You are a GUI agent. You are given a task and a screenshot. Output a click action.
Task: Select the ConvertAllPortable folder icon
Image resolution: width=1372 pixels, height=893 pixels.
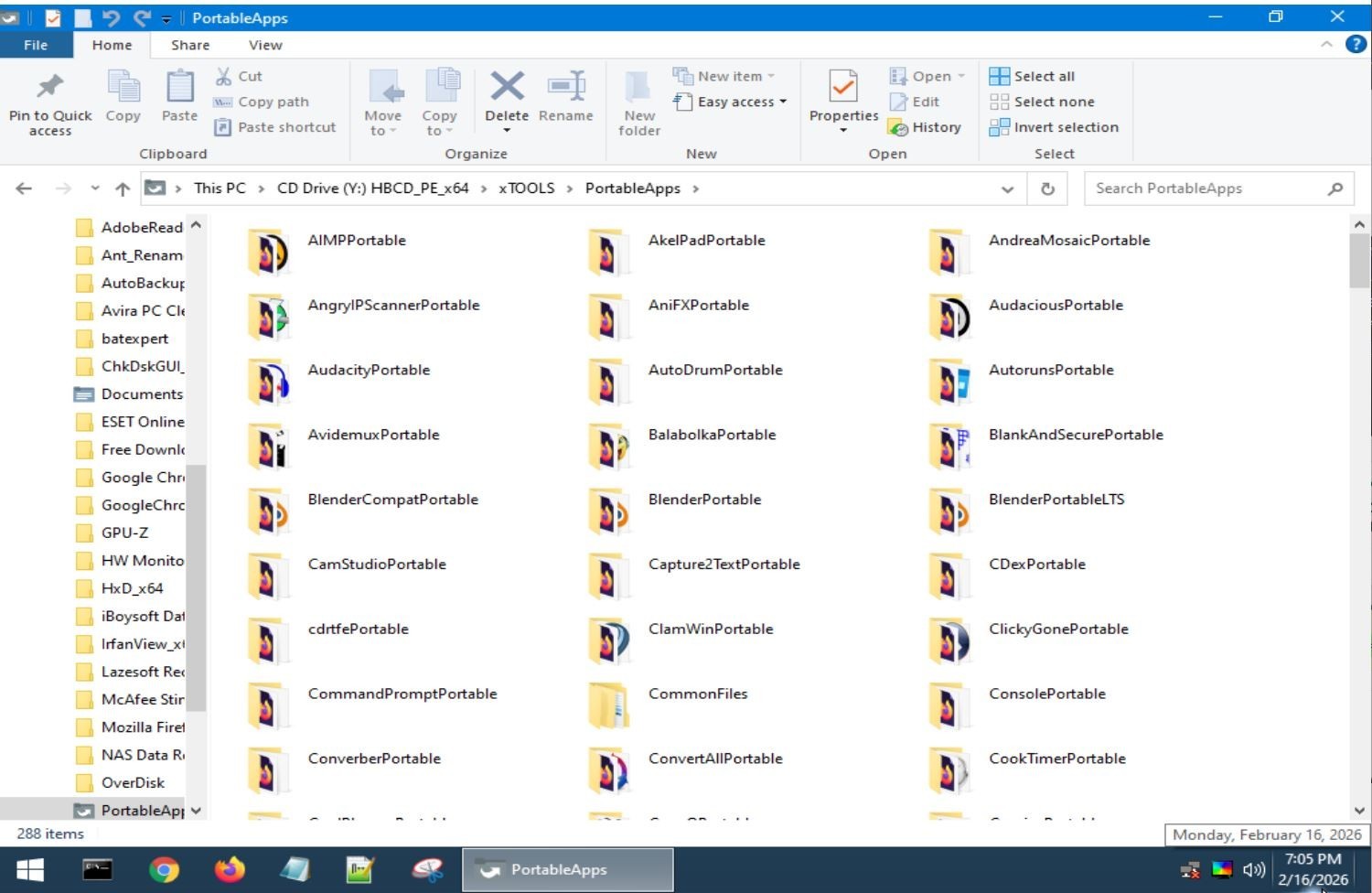point(608,771)
